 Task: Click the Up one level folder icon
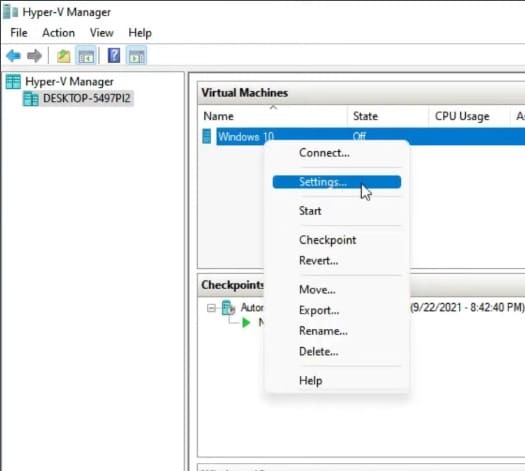click(64, 56)
